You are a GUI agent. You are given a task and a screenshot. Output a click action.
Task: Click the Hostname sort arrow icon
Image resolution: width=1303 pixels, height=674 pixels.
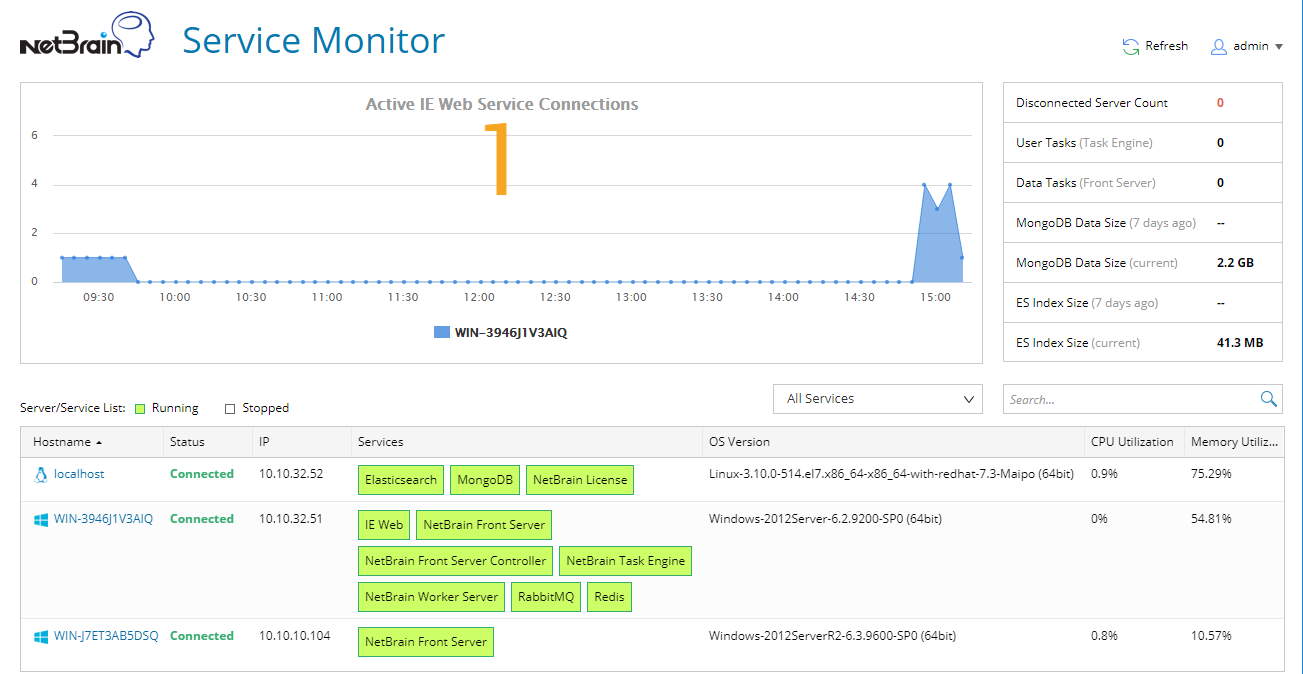99,442
